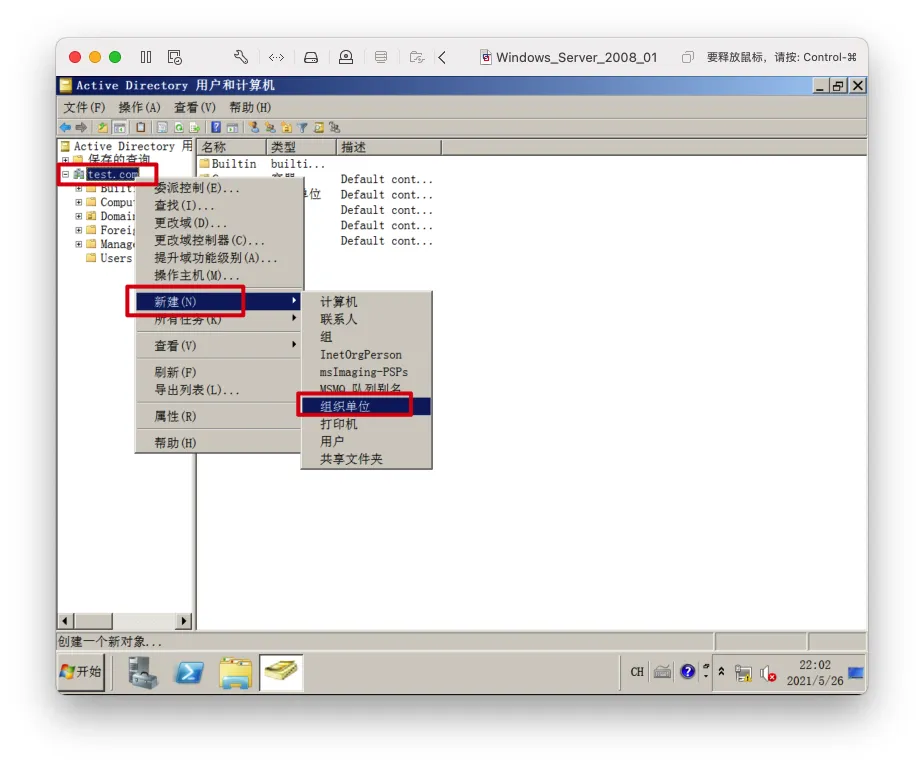Click the network status tray icon
Image resolution: width=924 pixels, height=769 pixels.
[744, 673]
